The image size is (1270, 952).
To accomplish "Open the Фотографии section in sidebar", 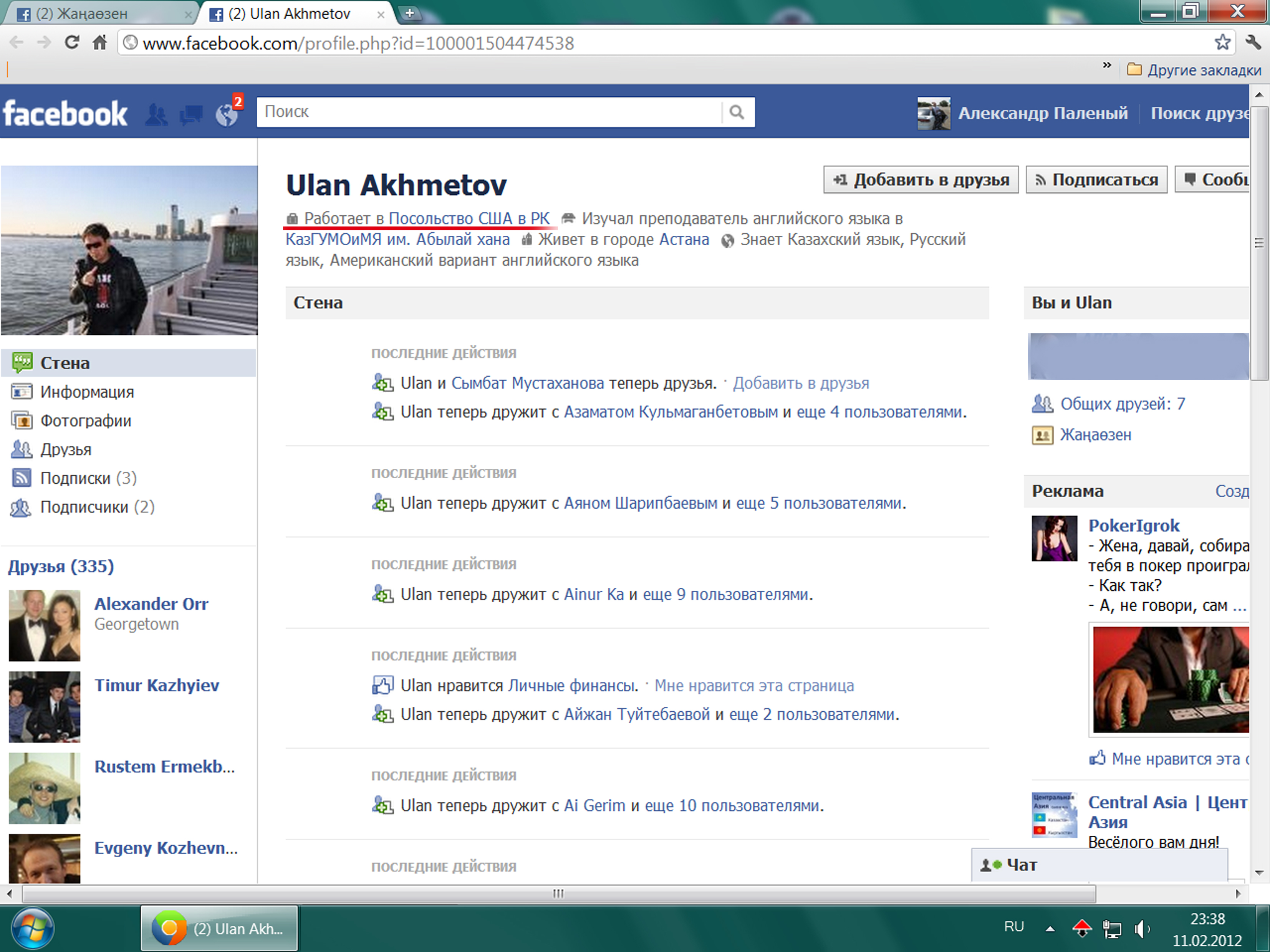I will pyautogui.click(x=86, y=421).
